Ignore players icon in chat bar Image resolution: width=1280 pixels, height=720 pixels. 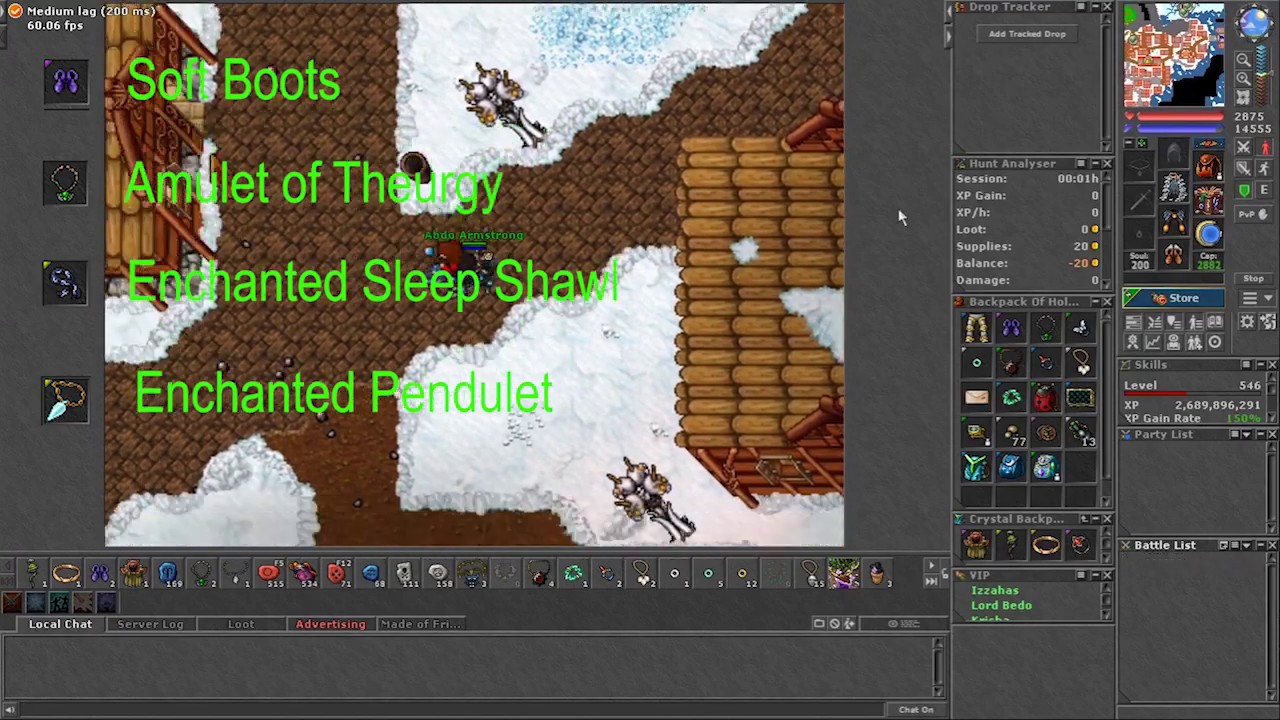[x=834, y=624]
